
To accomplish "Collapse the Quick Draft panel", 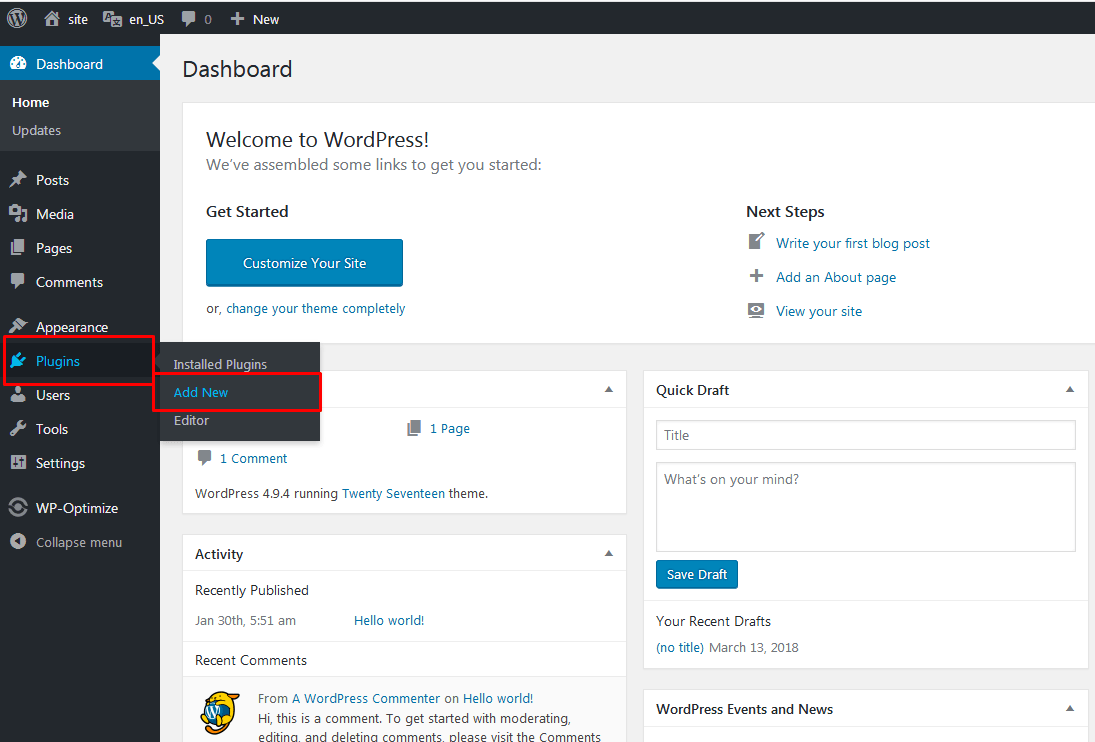I will [x=1070, y=389].
